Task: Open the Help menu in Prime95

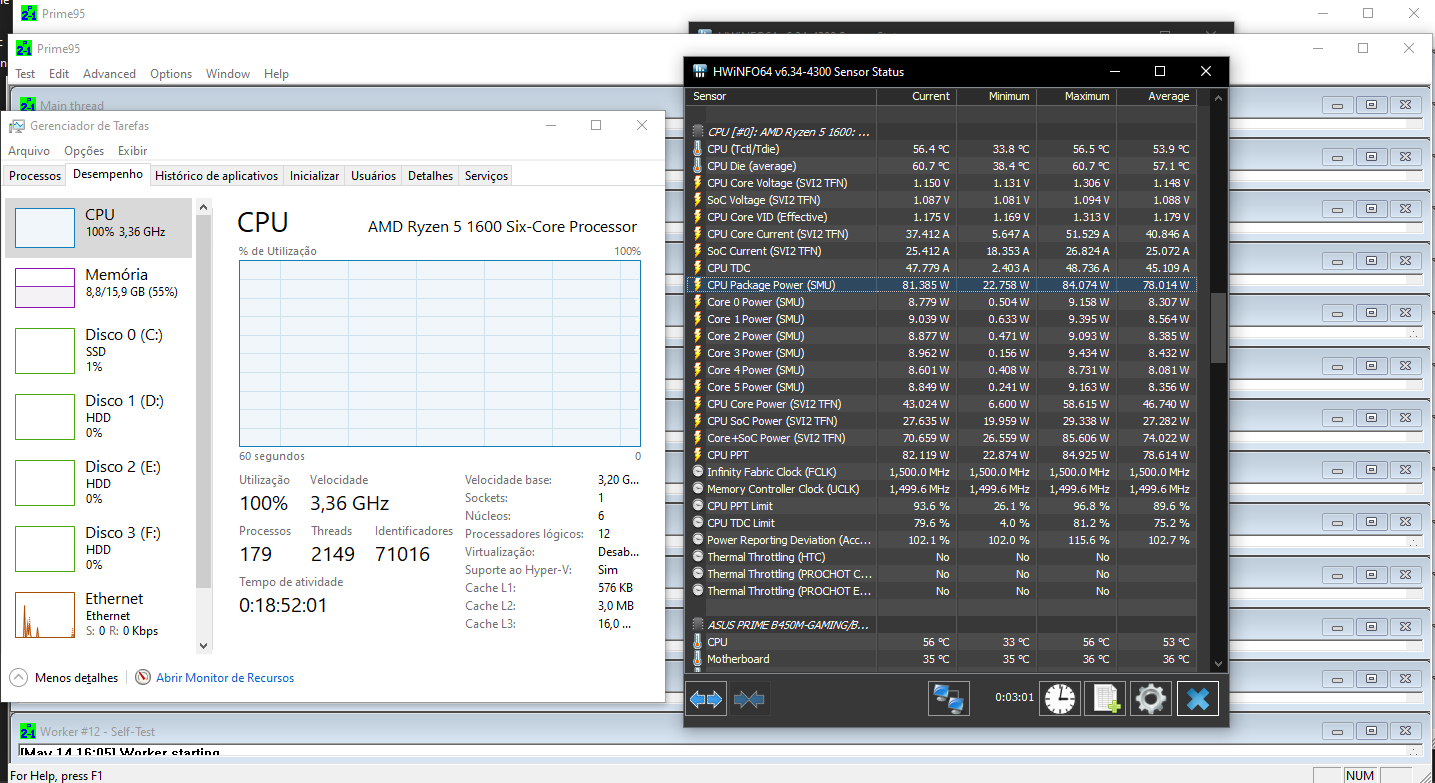Action: [x=276, y=74]
